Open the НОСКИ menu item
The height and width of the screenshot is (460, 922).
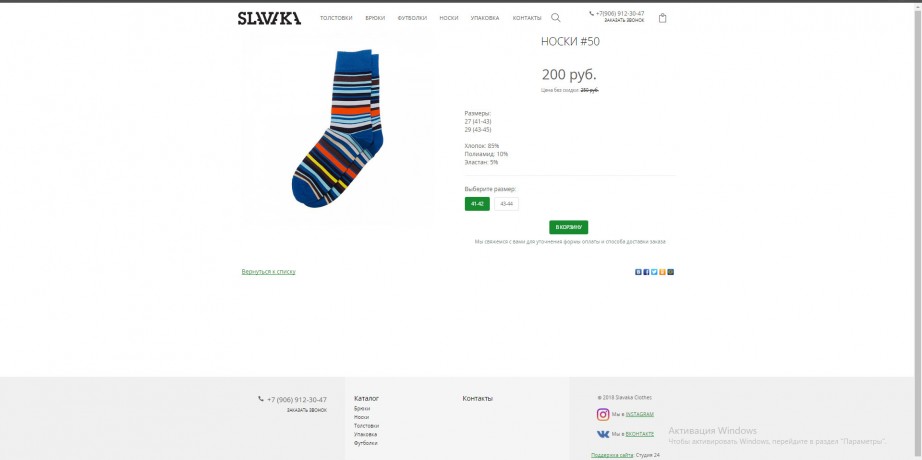[449, 18]
